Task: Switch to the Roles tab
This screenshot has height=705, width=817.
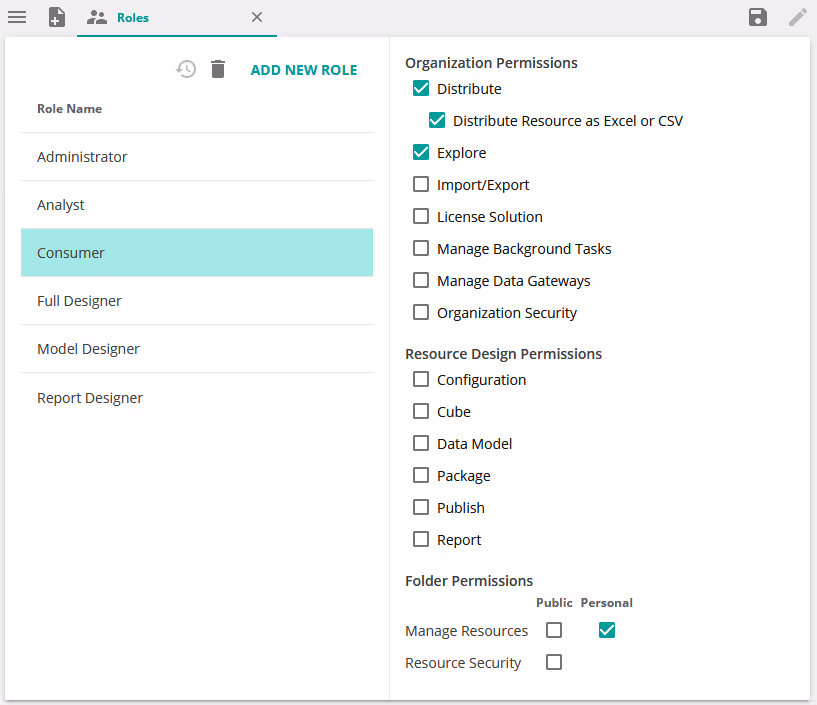Action: click(x=132, y=17)
